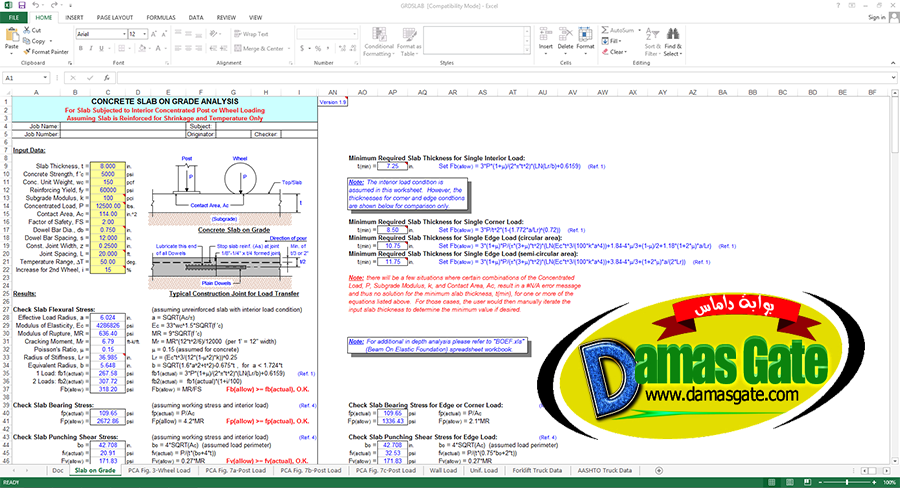Screen dimensions: 900x488
Task: Open the Fill dropdown in the Editing group
Action: click(x=611, y=41)
